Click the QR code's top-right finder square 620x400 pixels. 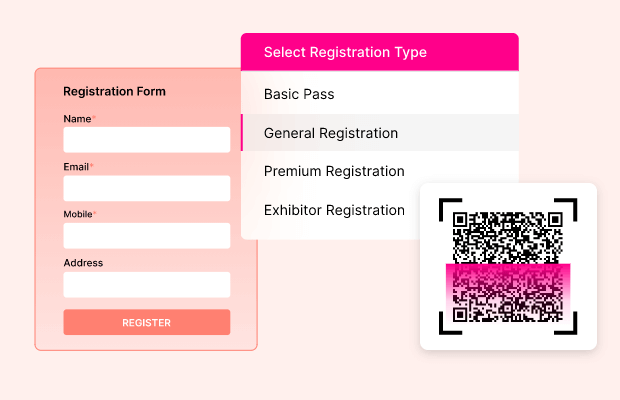click(553, 220)
